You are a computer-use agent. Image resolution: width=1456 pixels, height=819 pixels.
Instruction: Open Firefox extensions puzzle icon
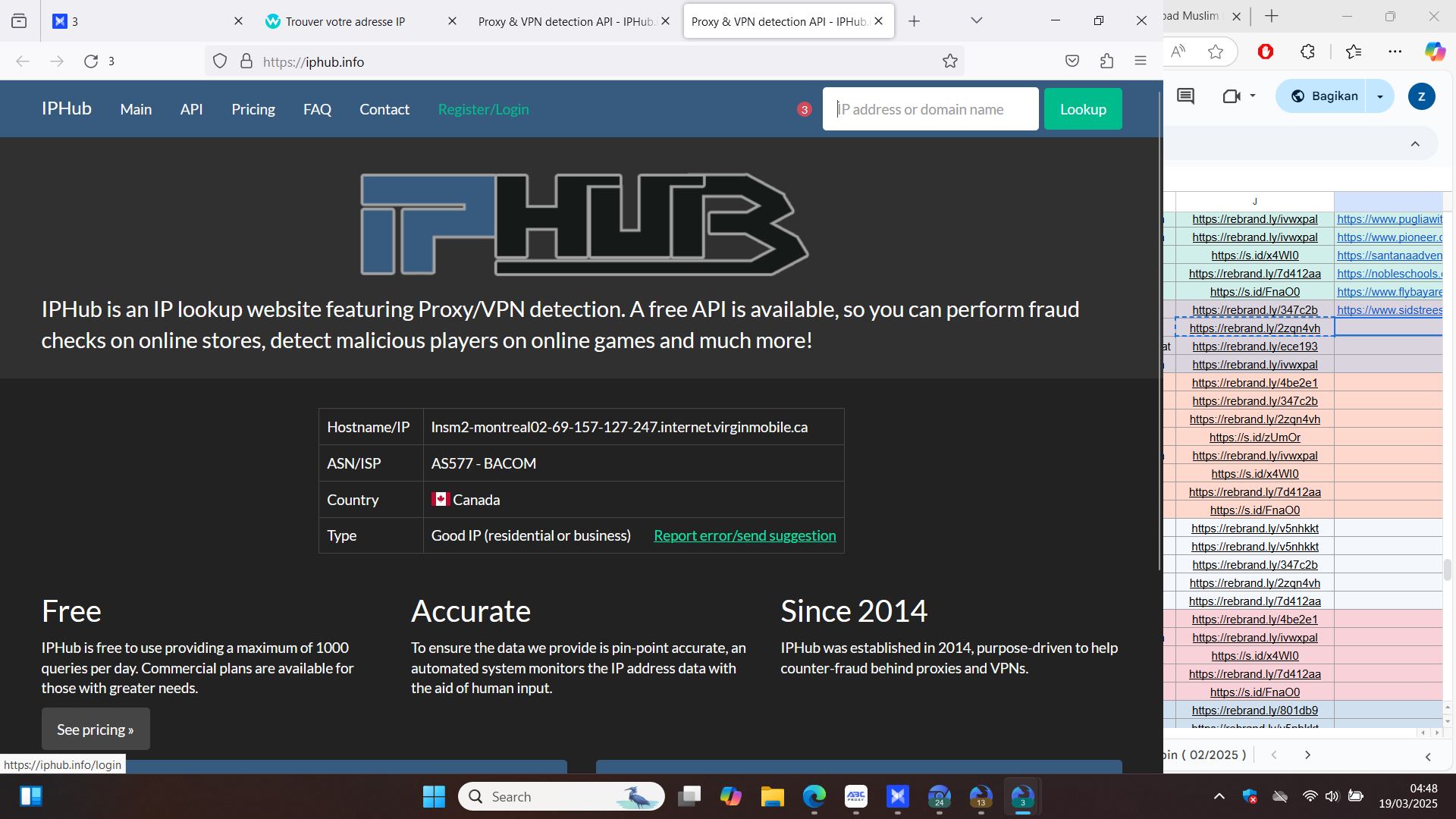(x=1106, y=61)
